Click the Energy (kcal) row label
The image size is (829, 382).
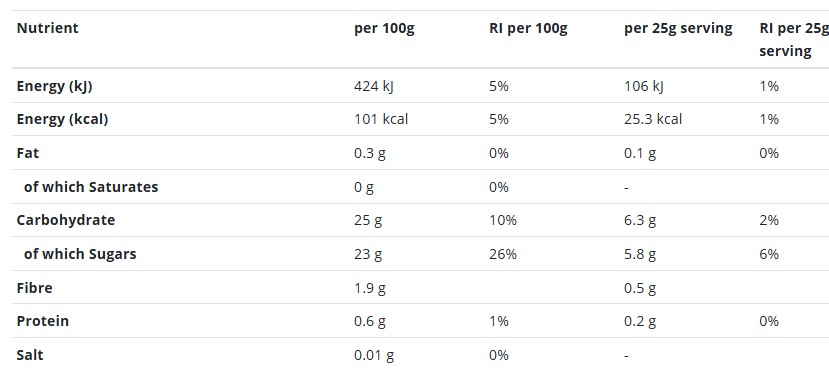pos(62,119)
